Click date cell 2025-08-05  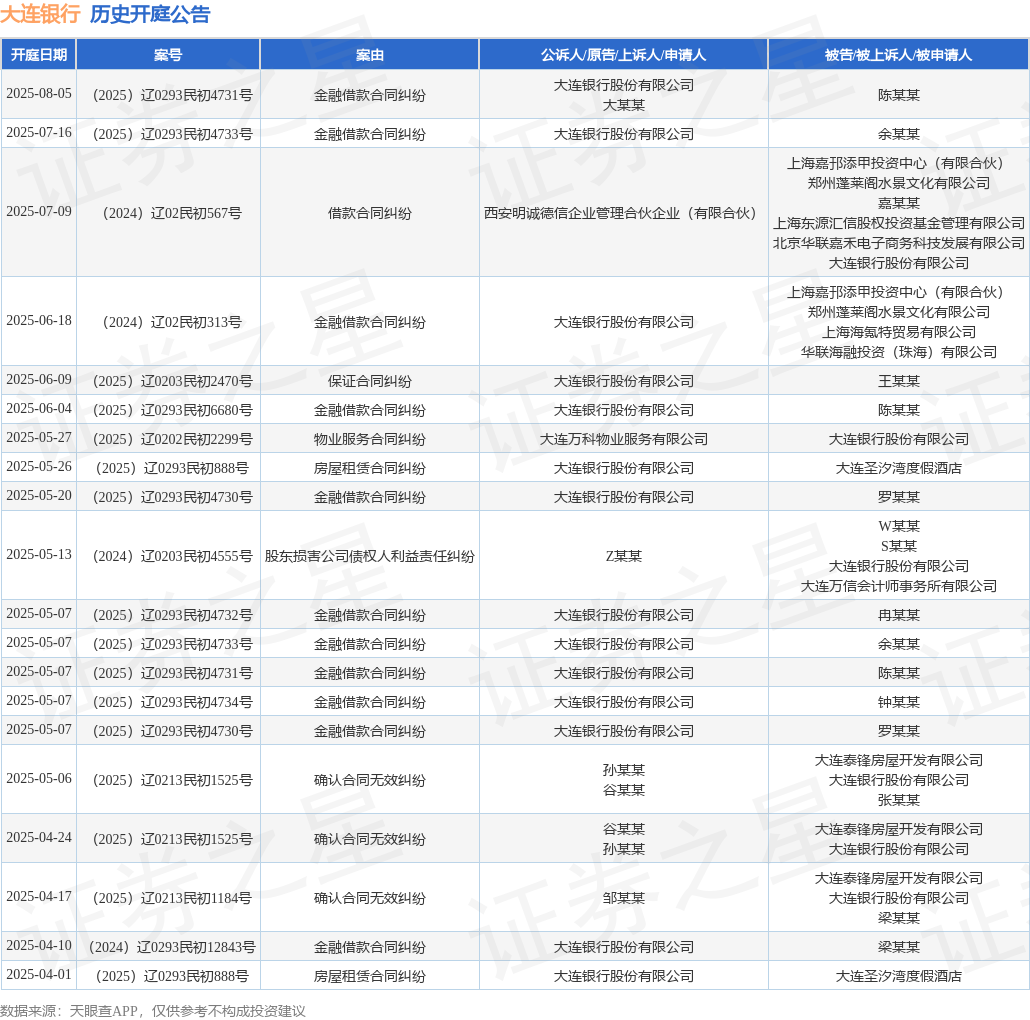[x=39, y=93]
